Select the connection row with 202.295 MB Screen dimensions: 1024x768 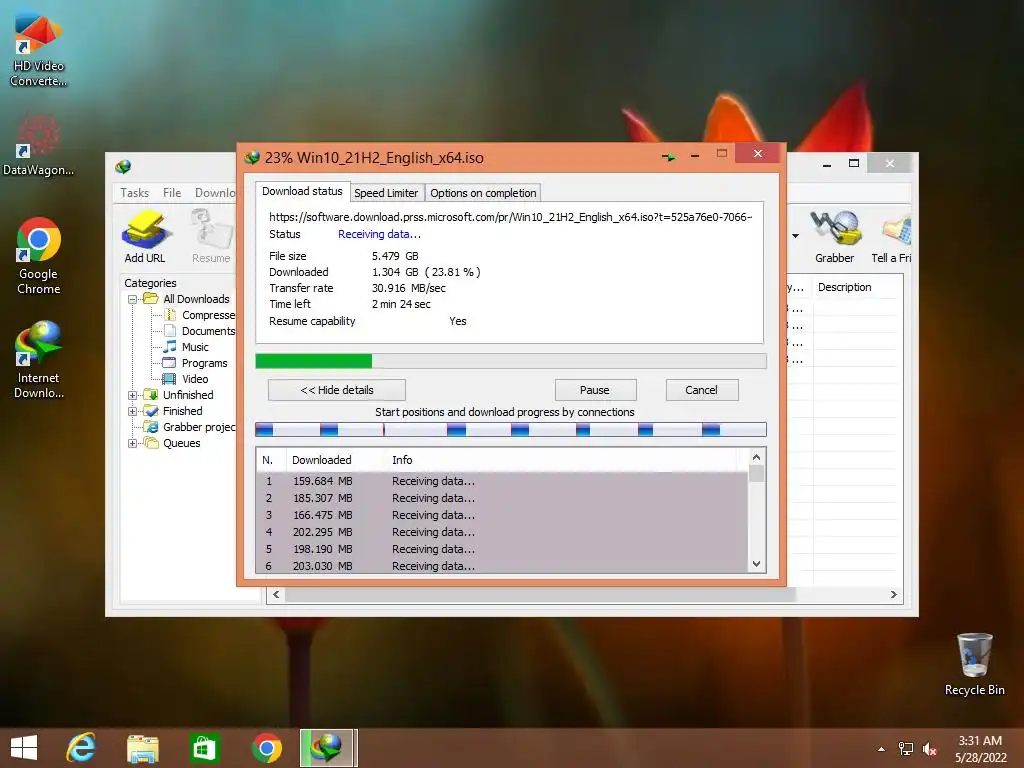pos(502,532)
